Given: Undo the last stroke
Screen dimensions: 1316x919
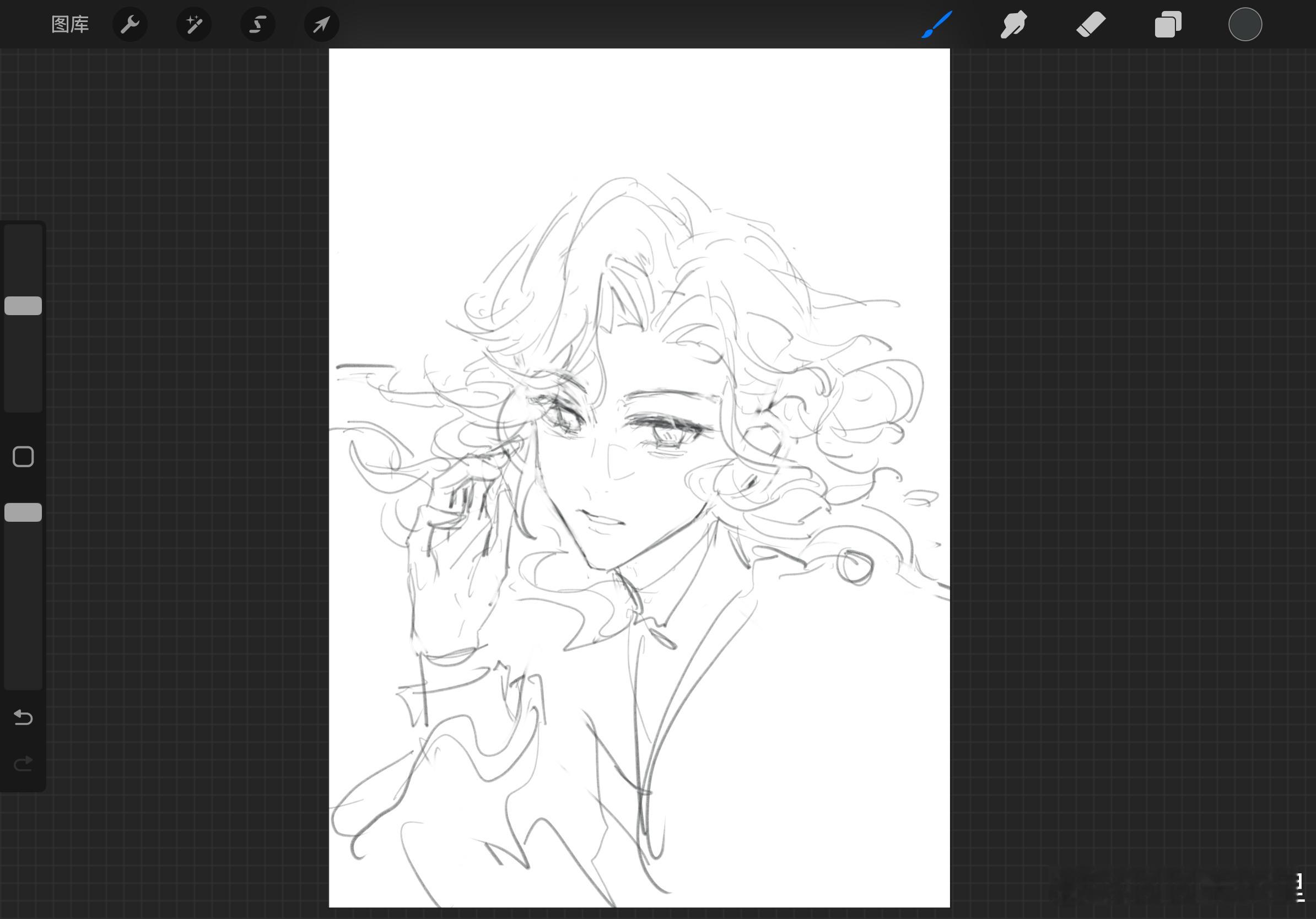Looking at the screenshot, I should 23,717.
